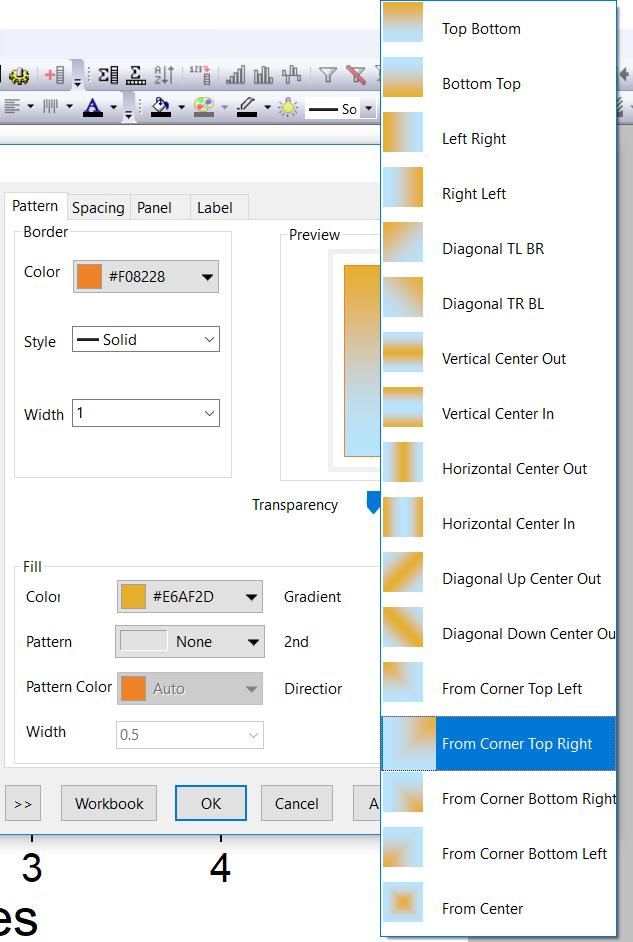Open the border Style dropdown showing Solid
This screenshot has height=942, width=633.
pos(146,340)
